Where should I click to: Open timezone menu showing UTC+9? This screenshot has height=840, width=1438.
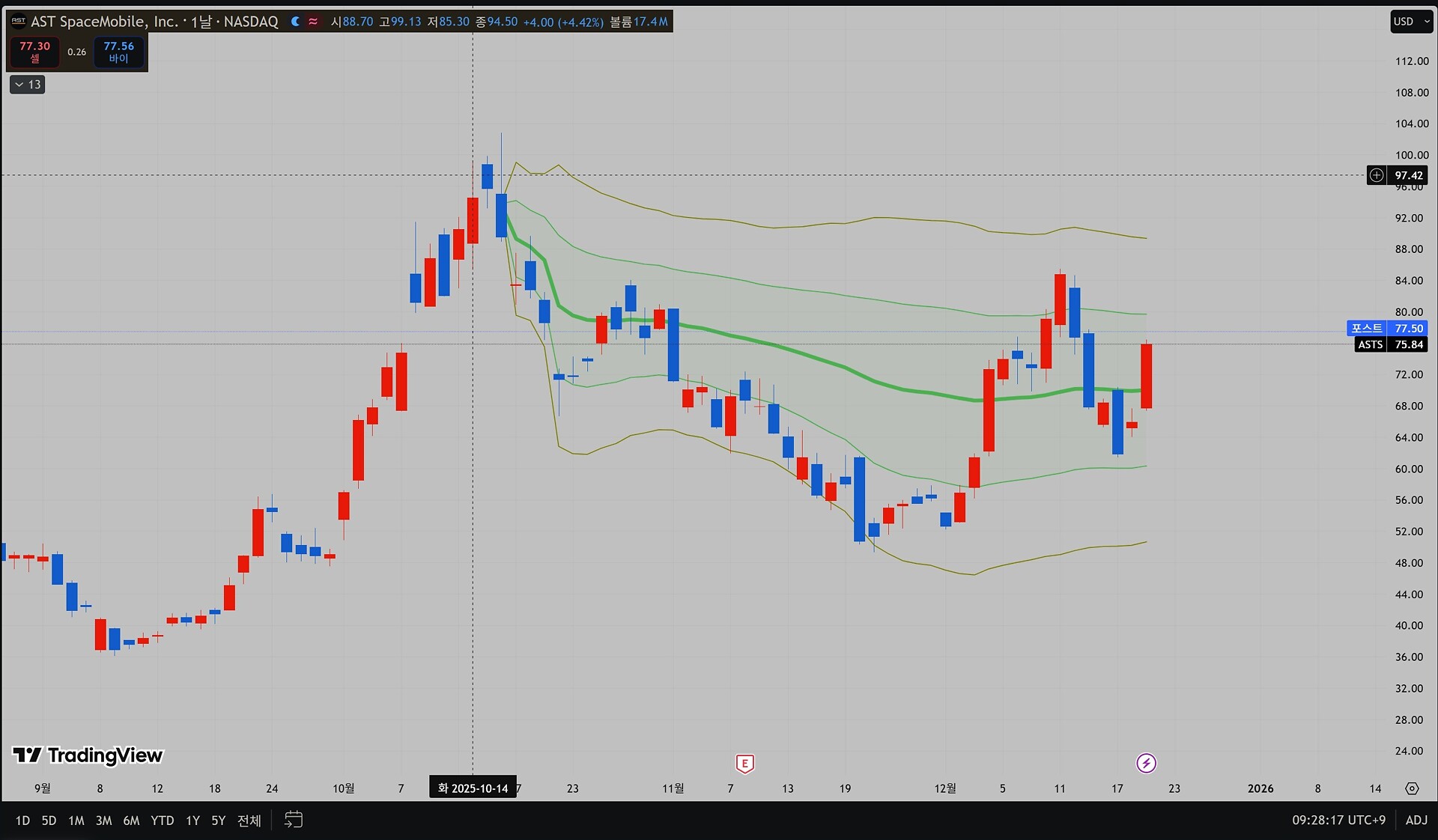pos(1338,820)
